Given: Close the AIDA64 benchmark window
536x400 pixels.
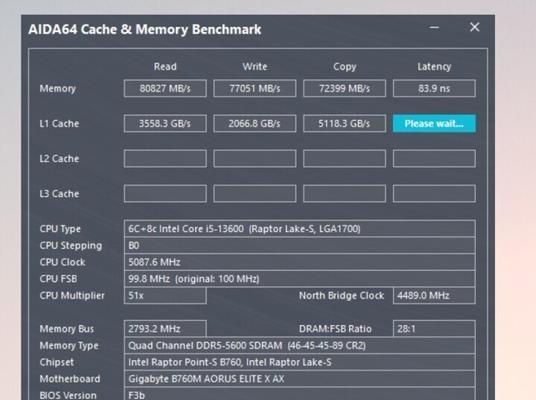Looking at the screenshot, I should 474,27.
